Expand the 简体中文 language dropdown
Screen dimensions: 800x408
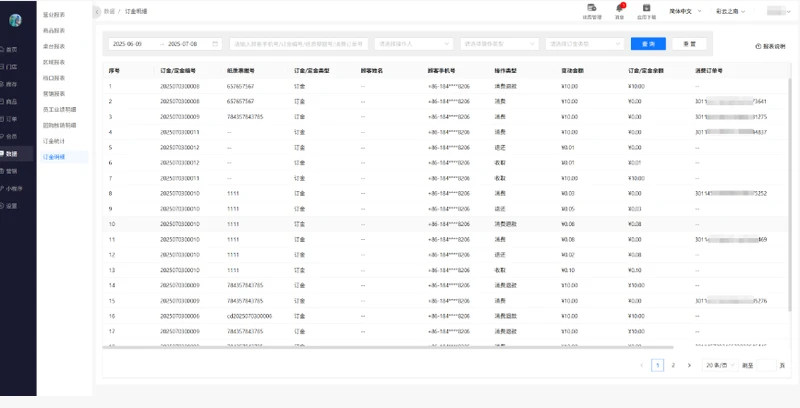(686, 11)
